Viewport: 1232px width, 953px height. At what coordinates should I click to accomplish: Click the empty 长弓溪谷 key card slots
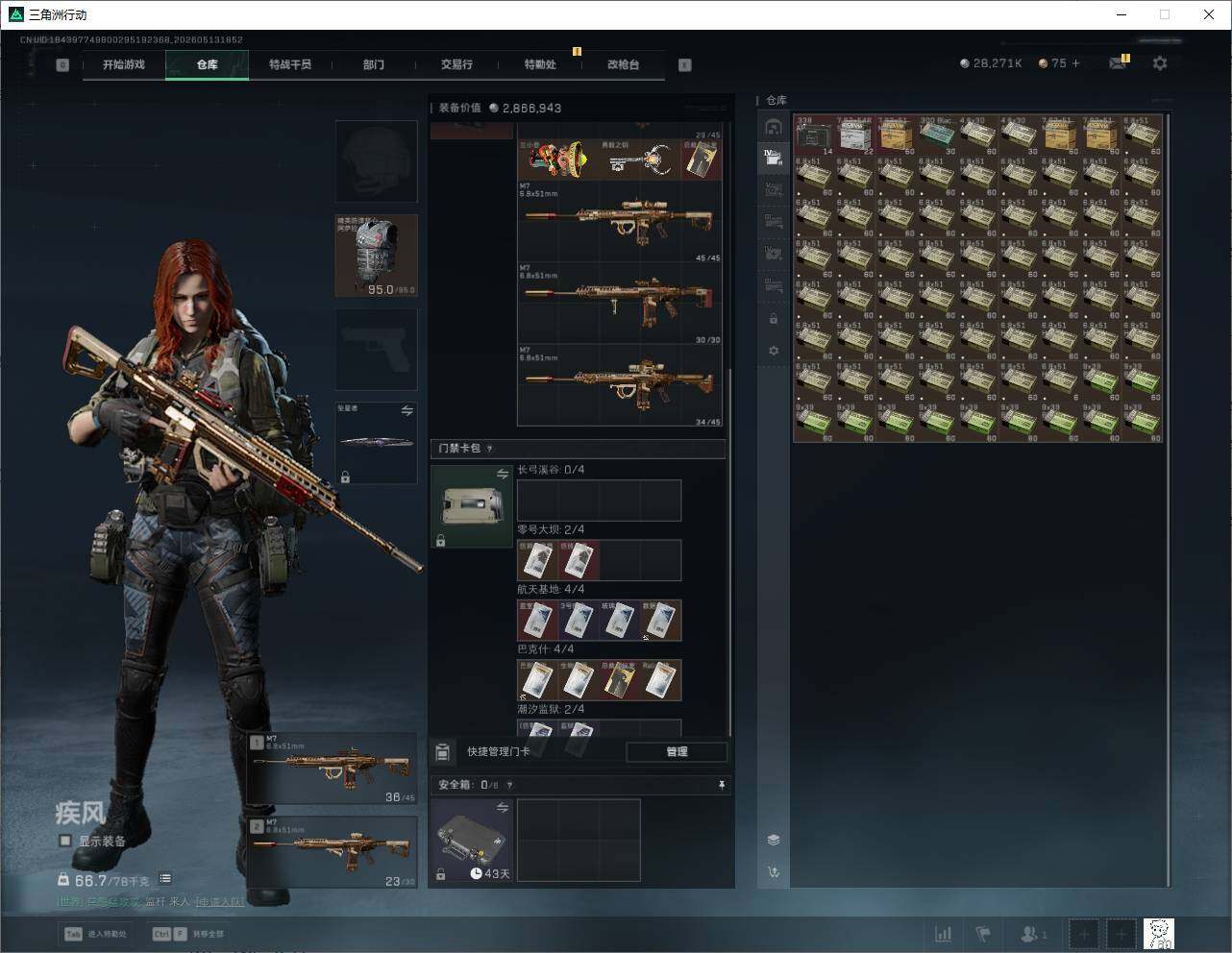(x=599, y=501)
